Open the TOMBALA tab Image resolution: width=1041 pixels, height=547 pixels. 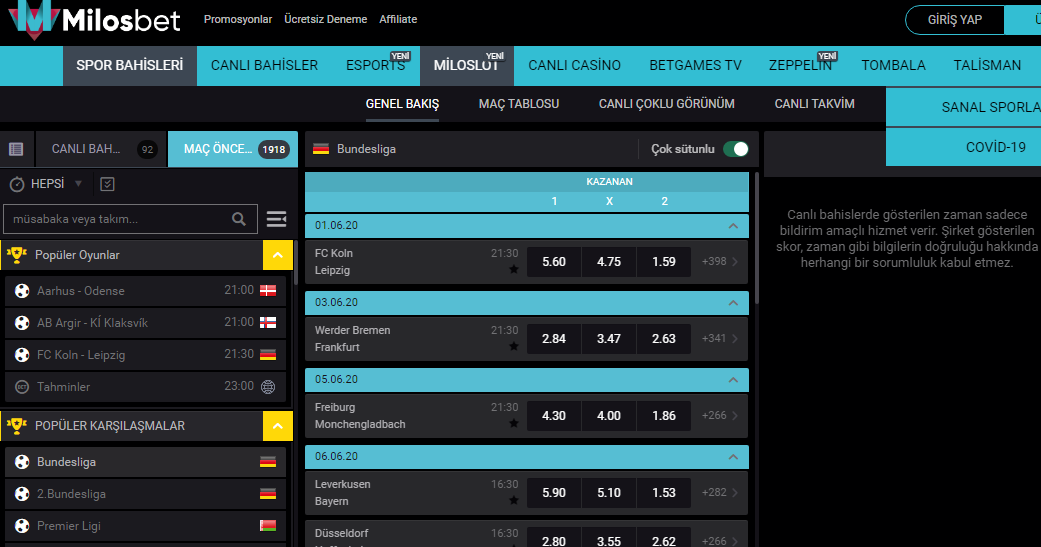[x=894, y=66]
